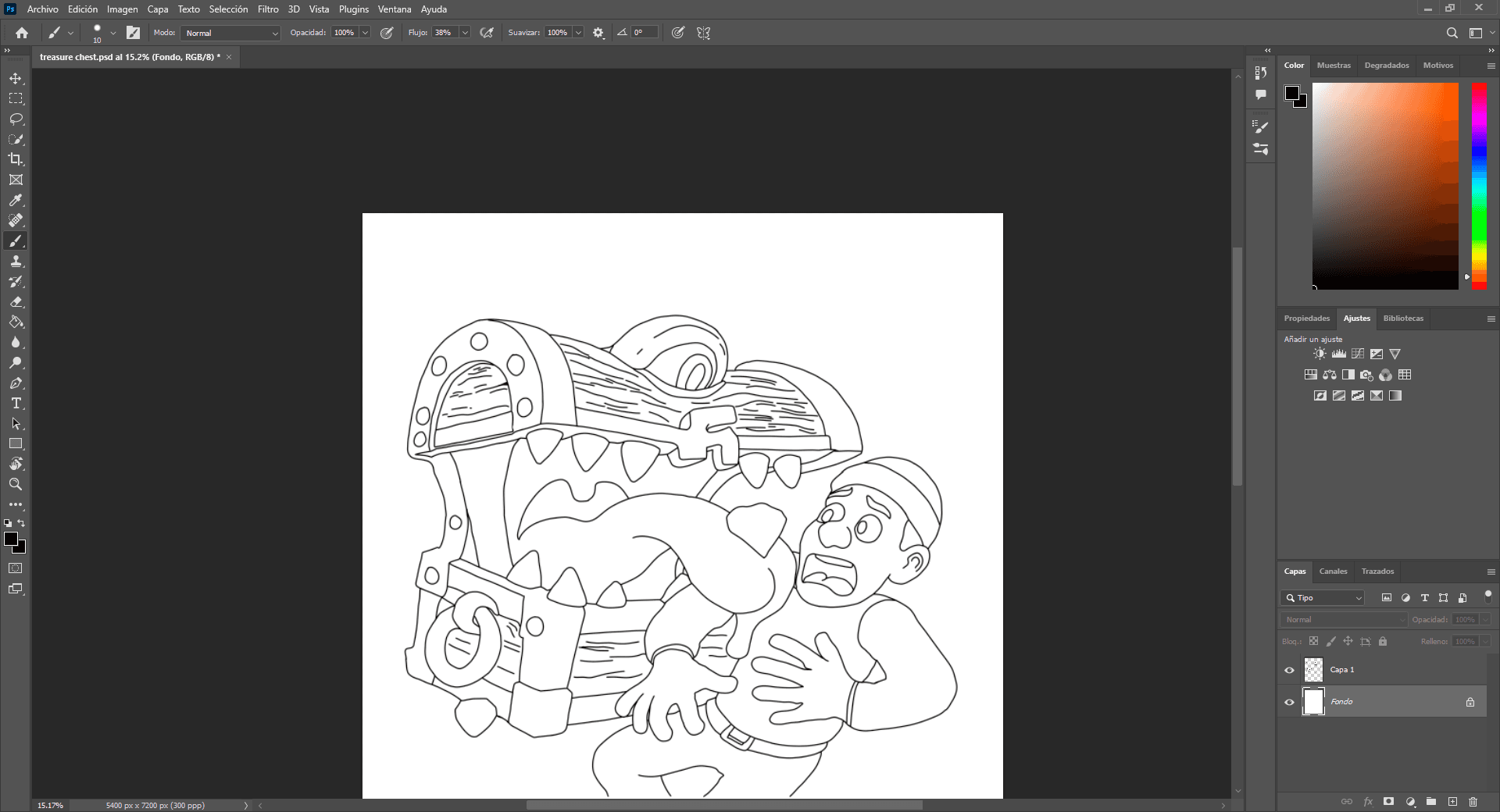Choose the Crop tool
The width and height of the screenshot is (1500, 812).
16,159
